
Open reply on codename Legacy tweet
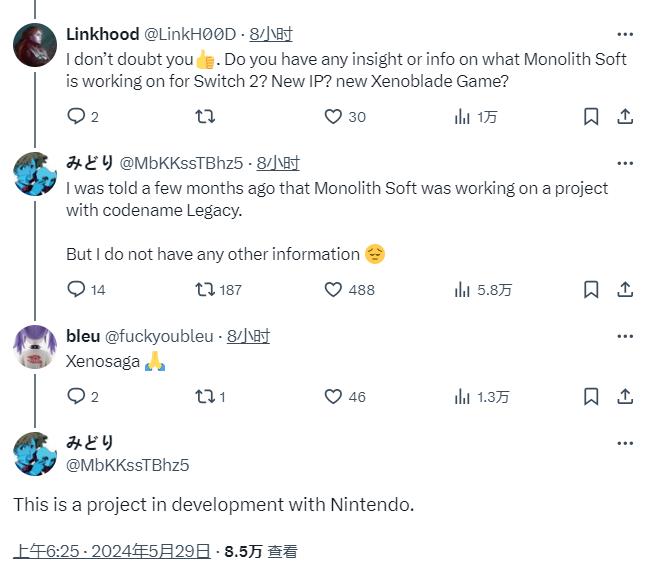click(76, 289)
